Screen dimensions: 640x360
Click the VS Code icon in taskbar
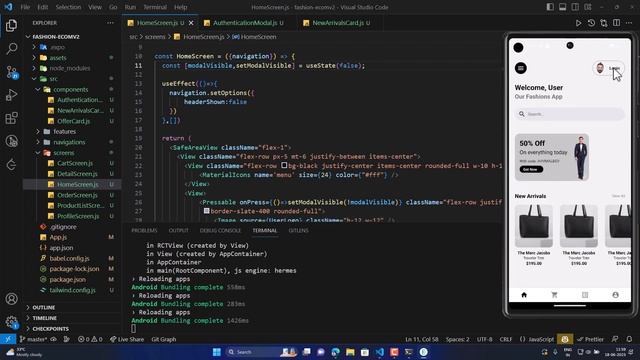point(380,352)
